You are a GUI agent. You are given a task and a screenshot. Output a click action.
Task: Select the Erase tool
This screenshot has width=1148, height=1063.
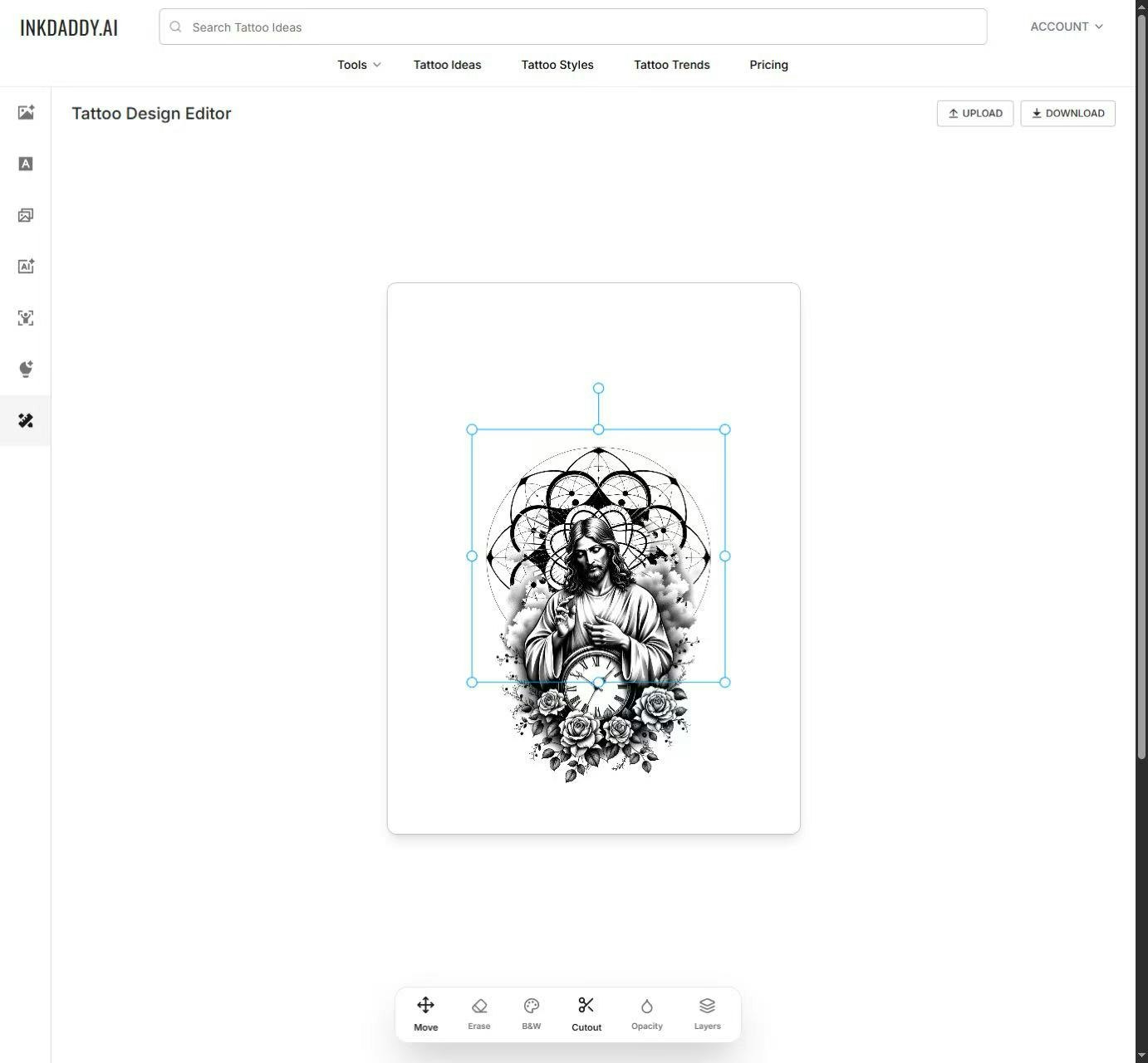478,1012
